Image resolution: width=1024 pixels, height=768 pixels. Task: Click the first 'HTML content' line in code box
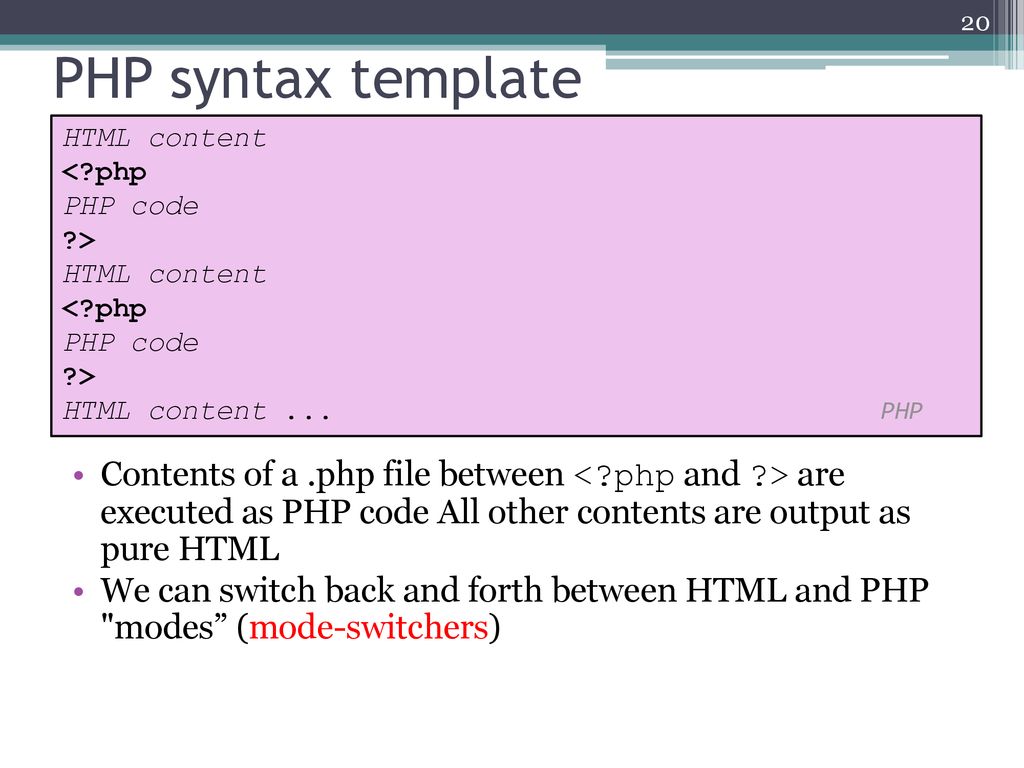(x=165, y=138)
